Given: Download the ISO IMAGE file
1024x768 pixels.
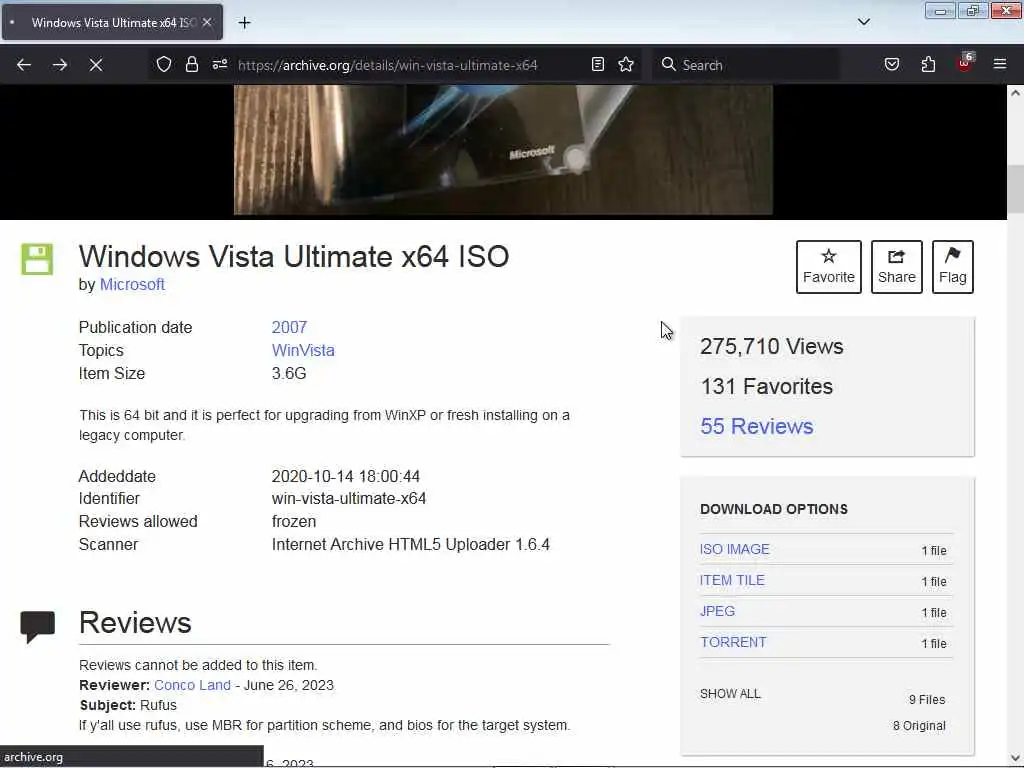Looking at the screenshot, I should click(x=735, y=549).
